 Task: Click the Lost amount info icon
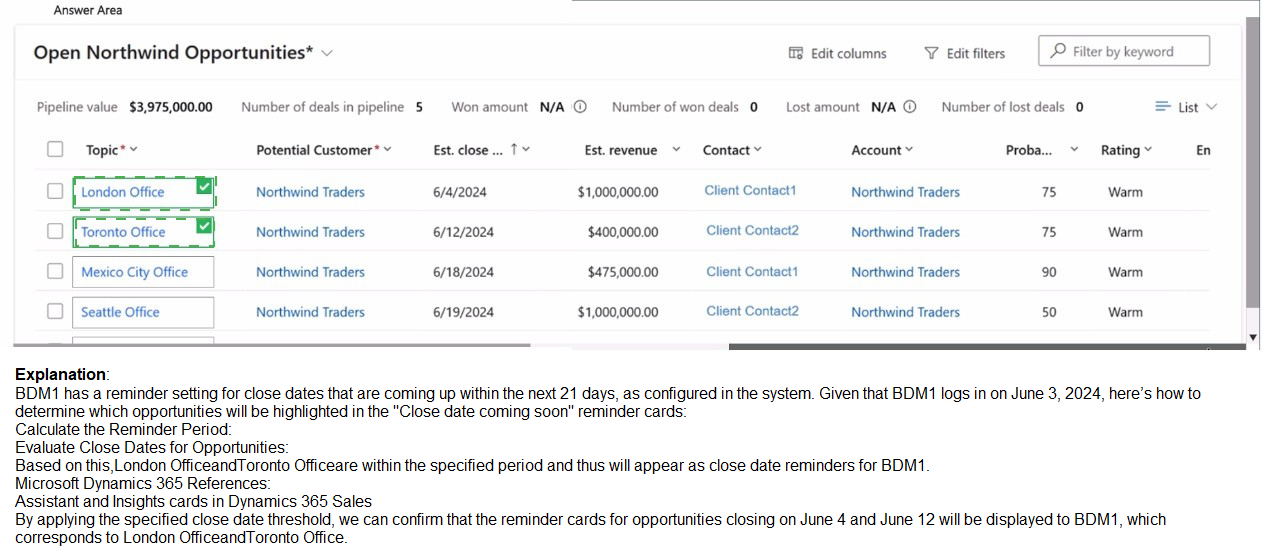coord(909,107)
